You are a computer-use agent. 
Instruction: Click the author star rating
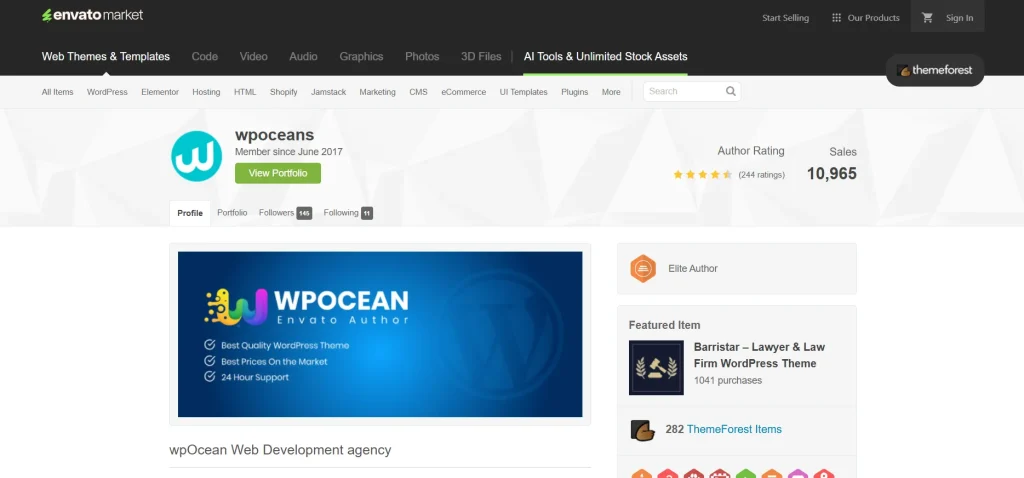pyautogui.click(x=703, y=174)
